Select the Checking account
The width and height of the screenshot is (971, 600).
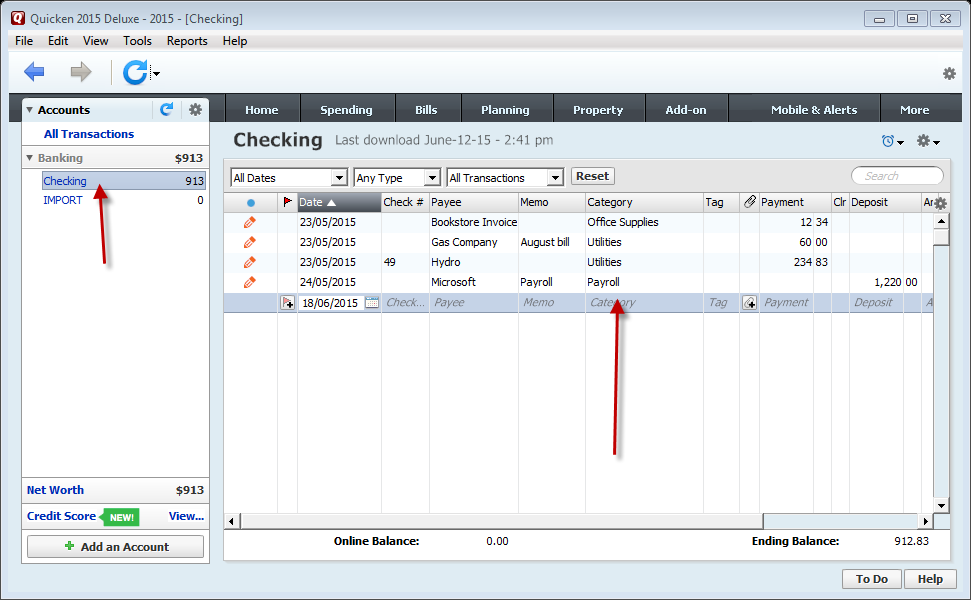(124, 181)
